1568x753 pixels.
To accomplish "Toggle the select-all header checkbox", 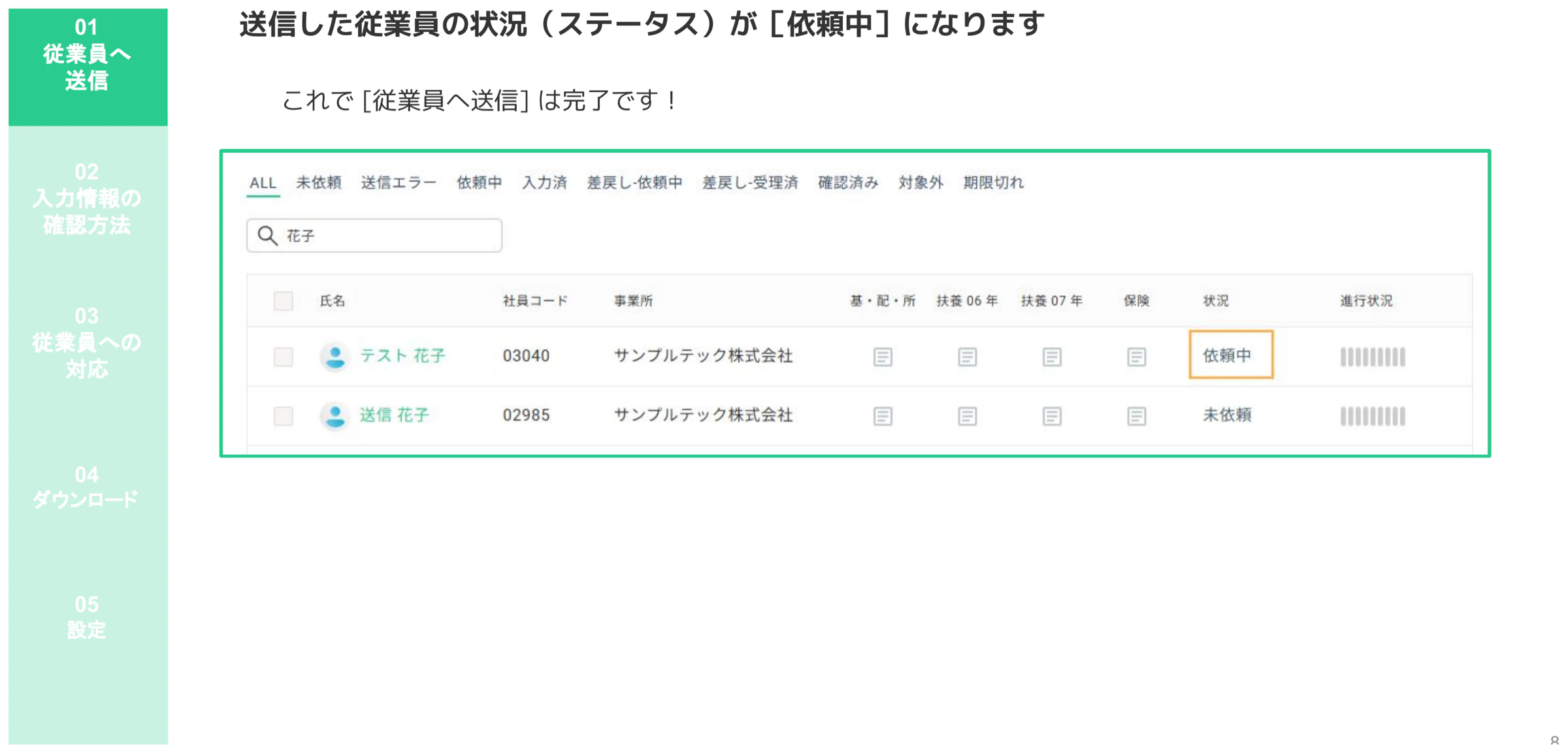I will (x=284, y=301).
